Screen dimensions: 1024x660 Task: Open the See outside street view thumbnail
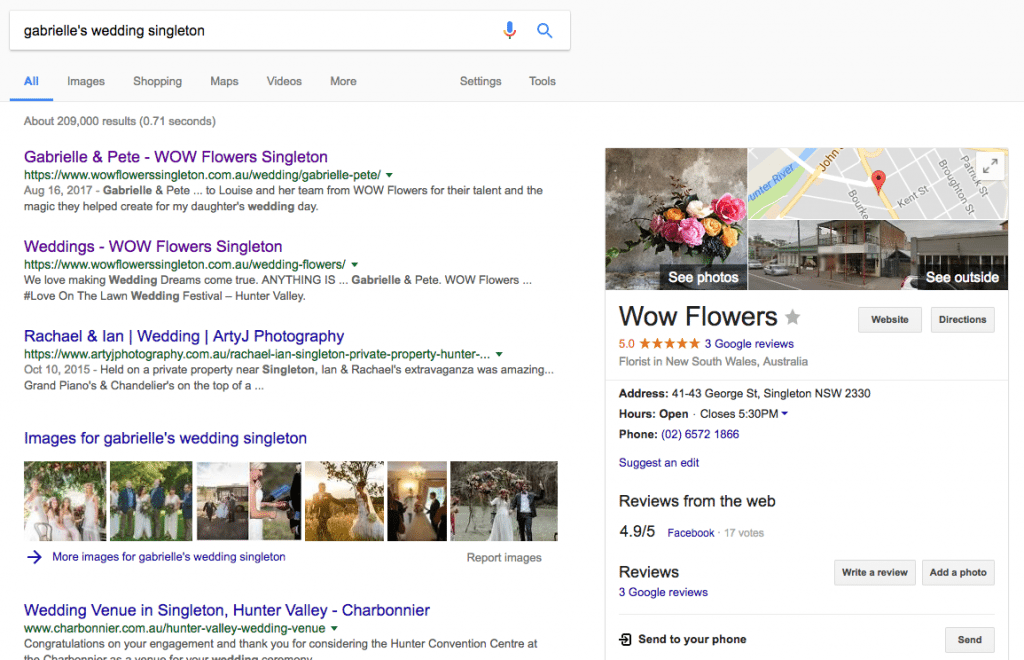878,255
